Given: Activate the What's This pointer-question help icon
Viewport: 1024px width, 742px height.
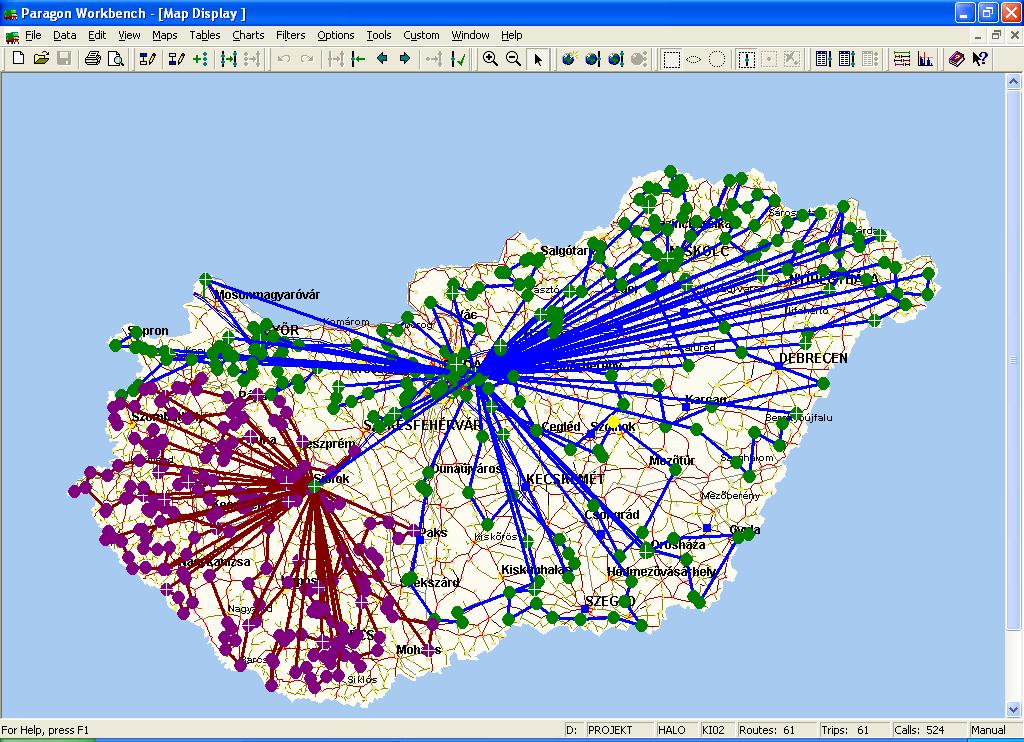Looking at the screenshot, I should point(980,59).
